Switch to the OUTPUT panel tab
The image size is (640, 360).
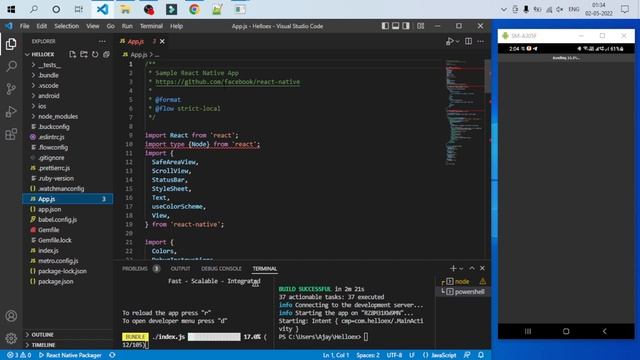point(180,268)
